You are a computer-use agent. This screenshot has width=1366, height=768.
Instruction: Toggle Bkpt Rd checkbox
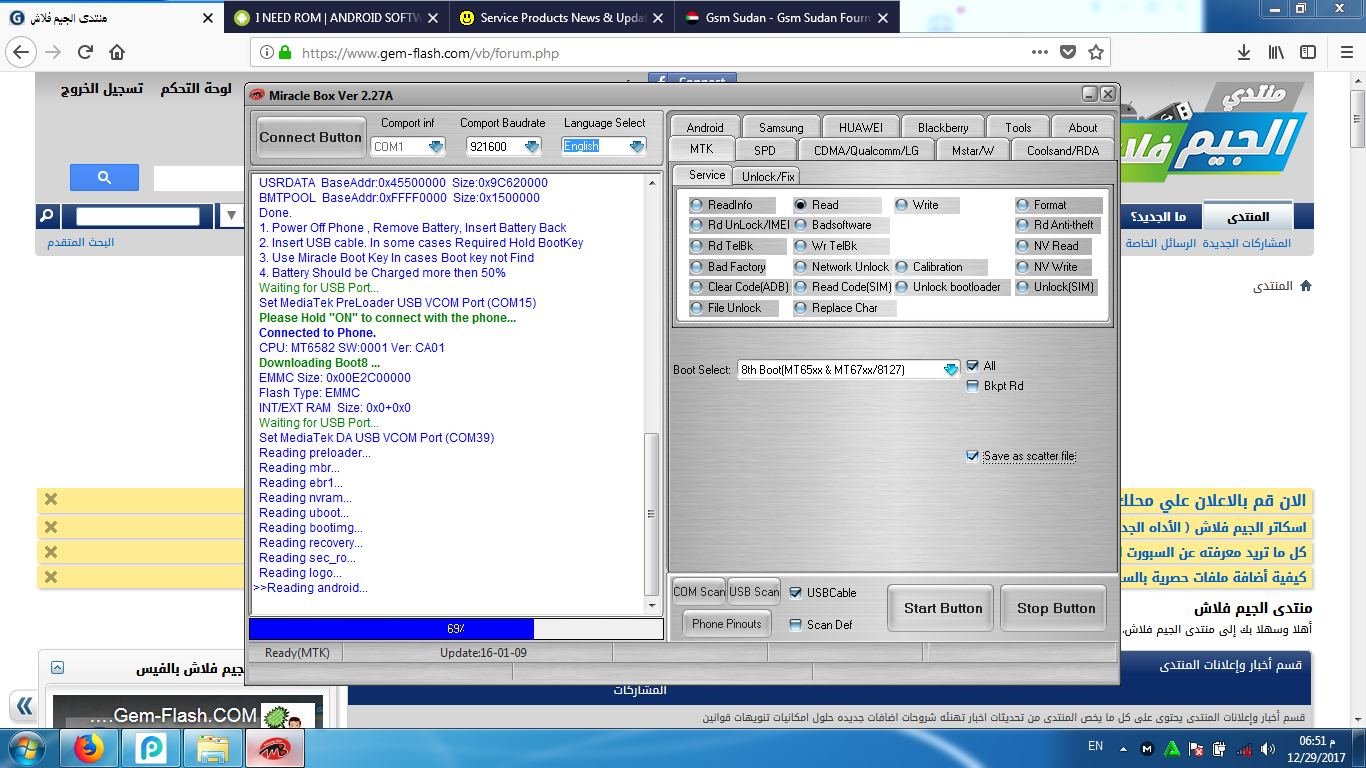(x=973, y=386)
